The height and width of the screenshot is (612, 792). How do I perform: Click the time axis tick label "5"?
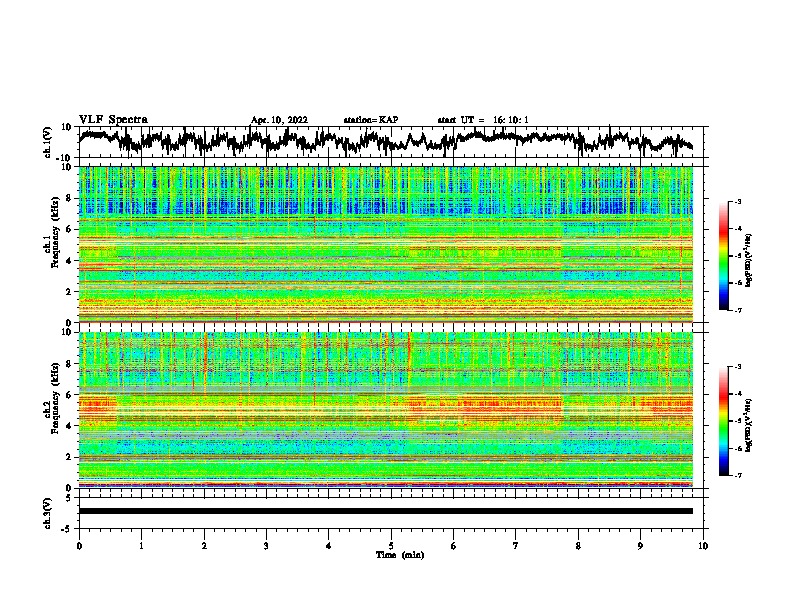point(391,546)
